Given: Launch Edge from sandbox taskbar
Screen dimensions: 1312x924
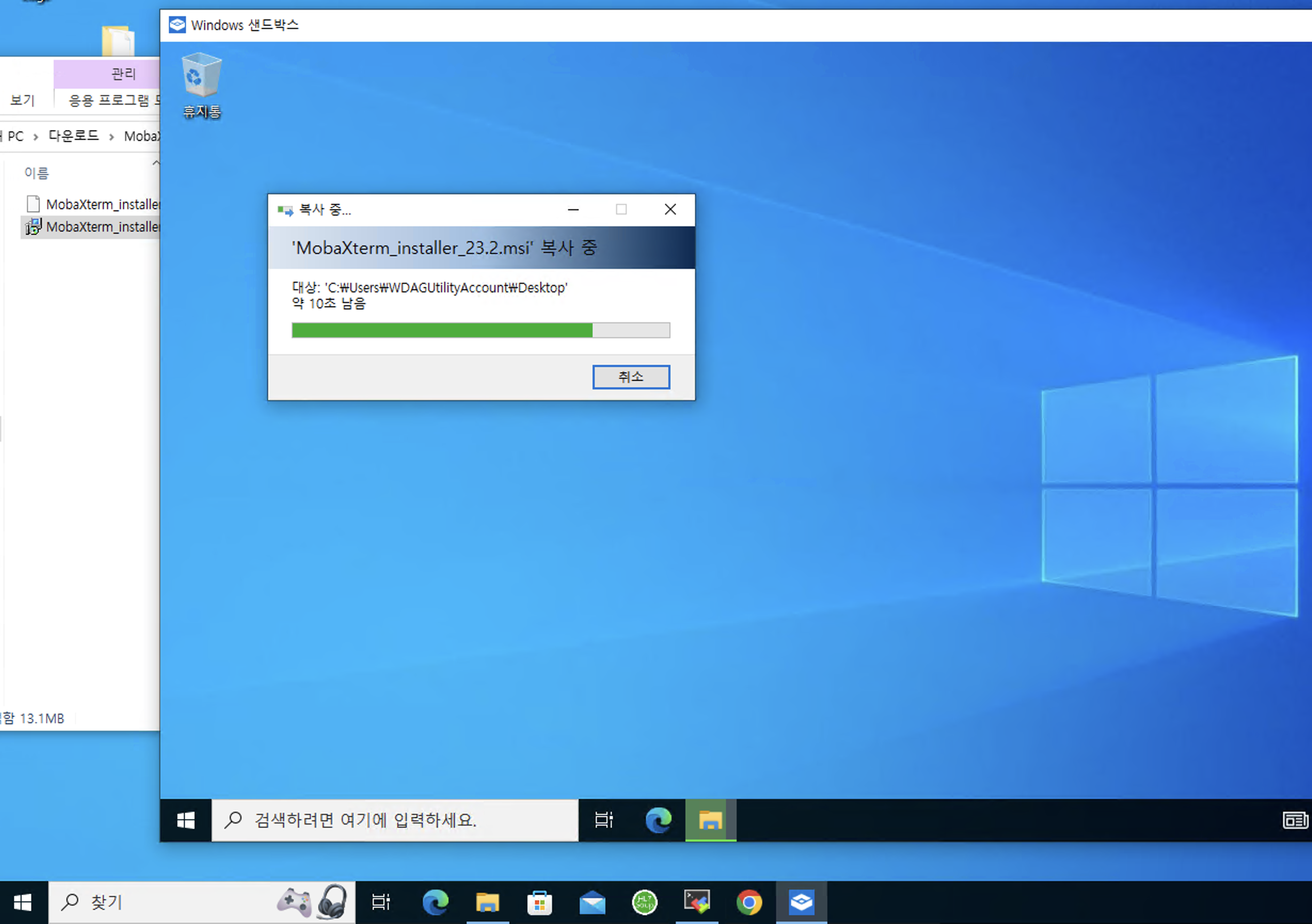Looking at the screenshot, I should (x=658, y=821).
